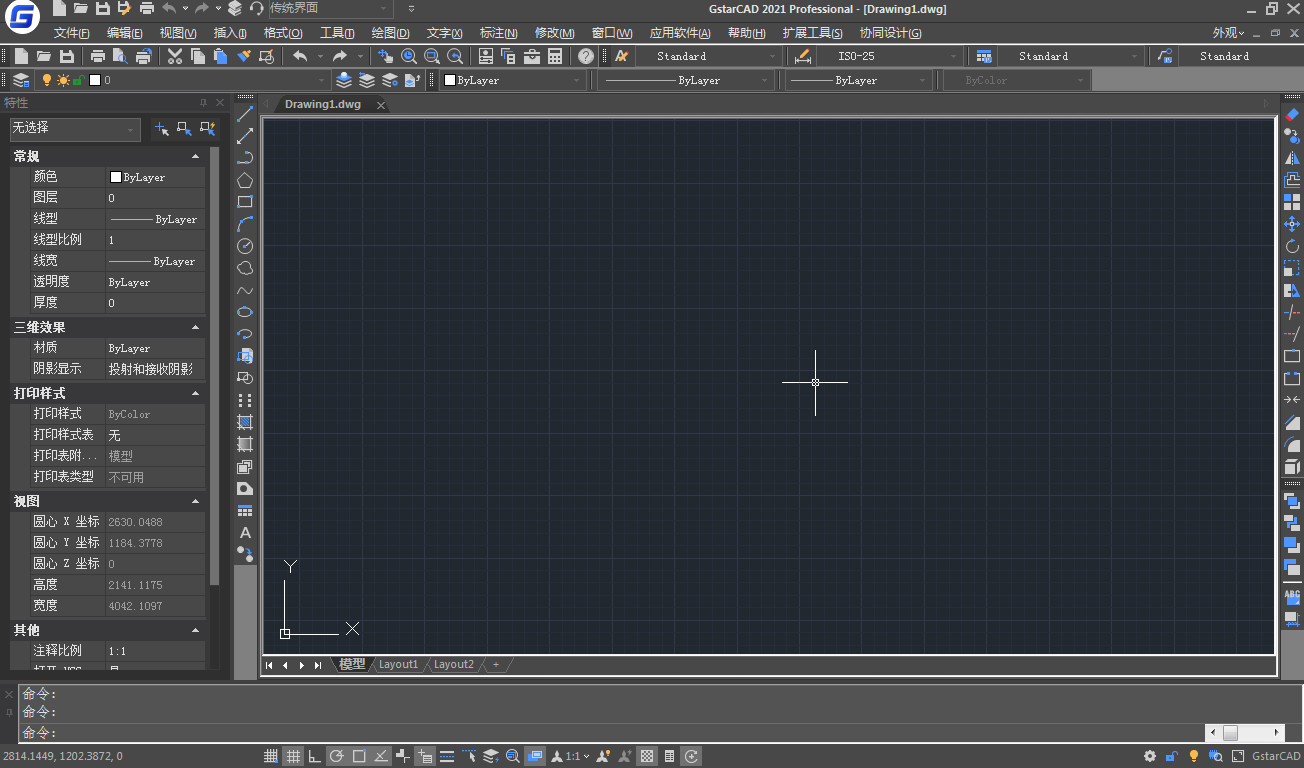
Task: Open the Quick Calculator icon
Action: [x=555, y=56]
